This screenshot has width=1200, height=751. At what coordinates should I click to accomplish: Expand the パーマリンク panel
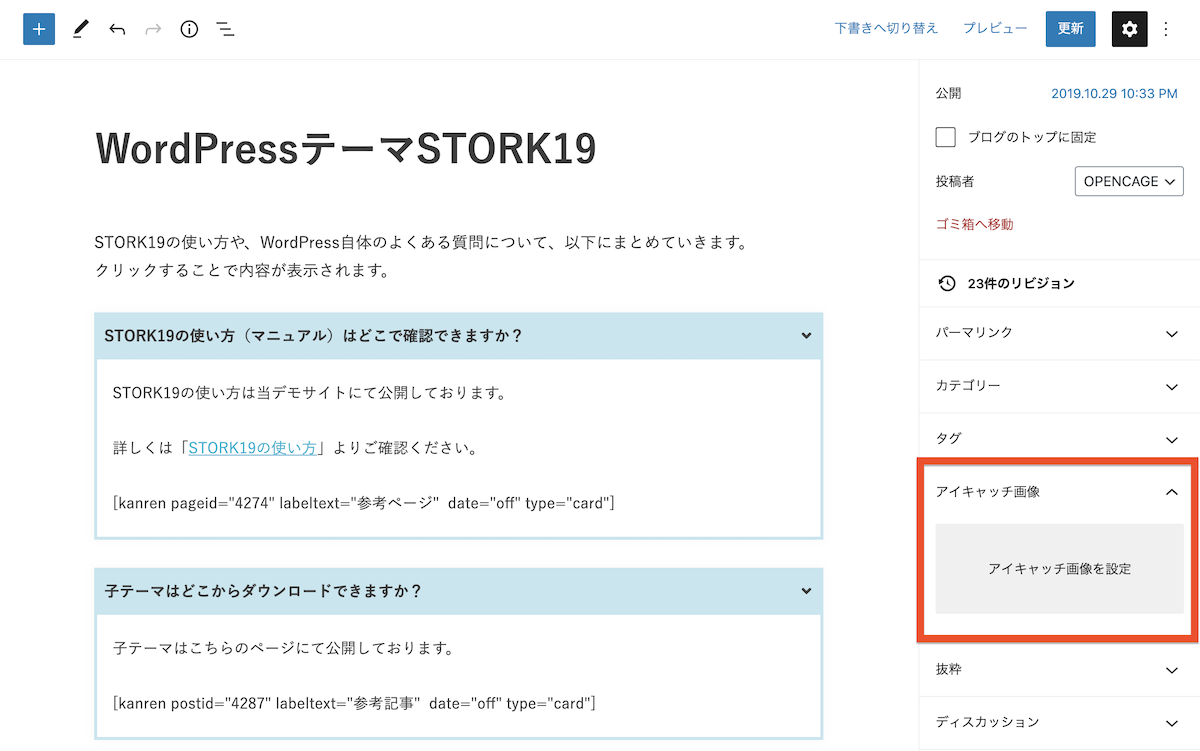[x=1060, y=333]
